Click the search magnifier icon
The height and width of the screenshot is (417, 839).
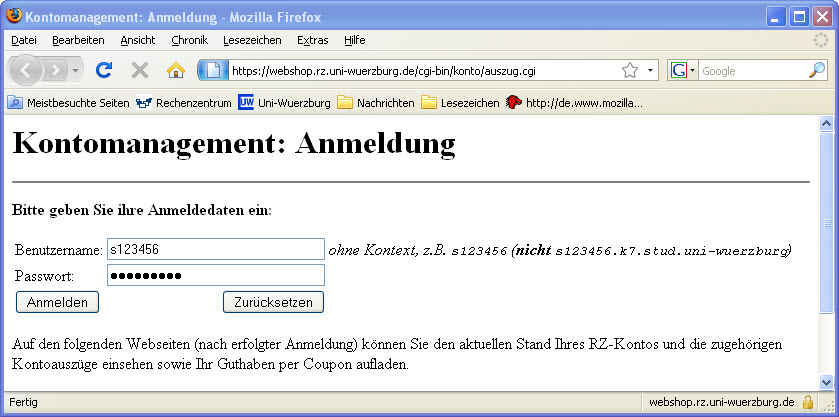point(817,71)
